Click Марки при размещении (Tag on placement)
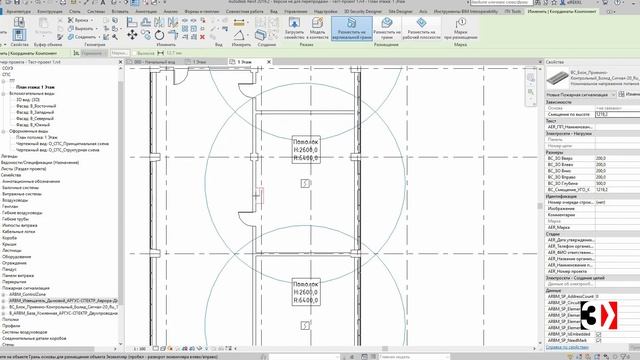Viewport: 640px width, 360px height. pos(460,28)
